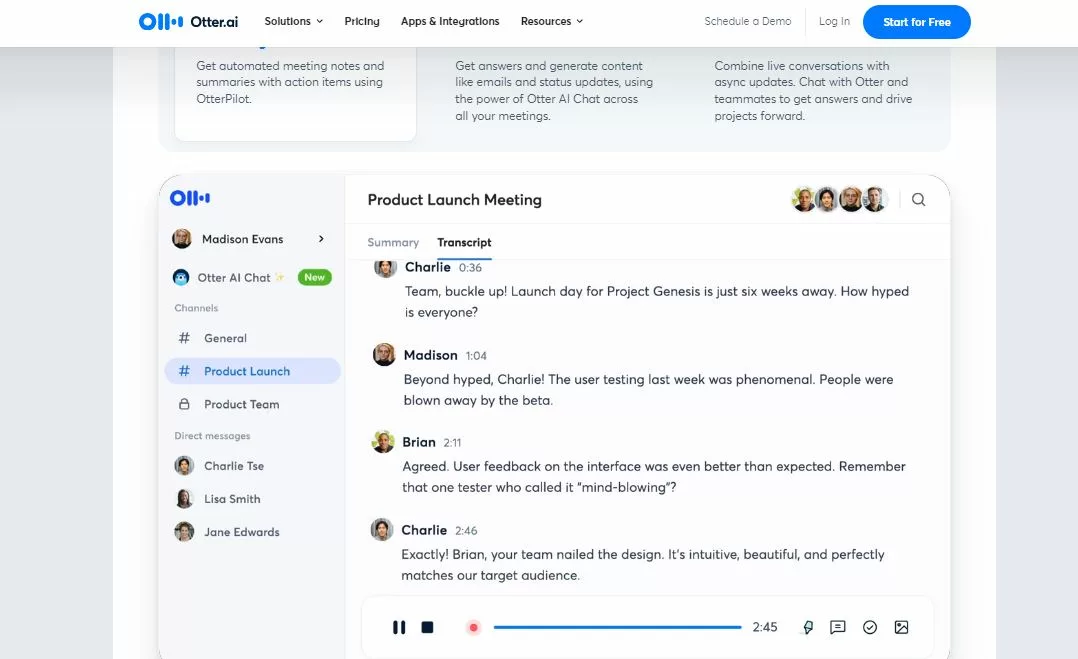The width and height of the screenshot is (1078, 659).
Task: Click the lock icon next to Product Team
Action: point(184,404)
